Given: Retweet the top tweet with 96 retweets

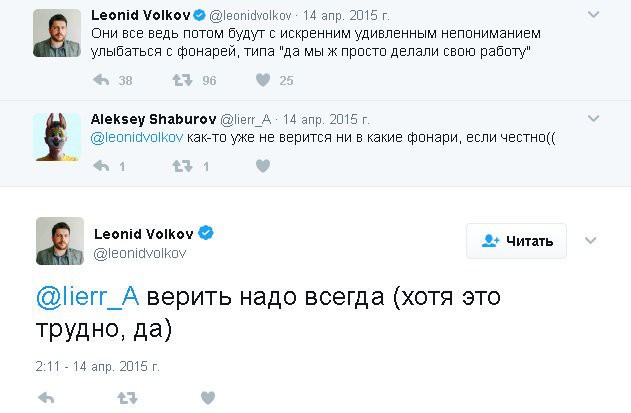Looking at the screenshot, I should pyautogui.click(x=182, y=80).
